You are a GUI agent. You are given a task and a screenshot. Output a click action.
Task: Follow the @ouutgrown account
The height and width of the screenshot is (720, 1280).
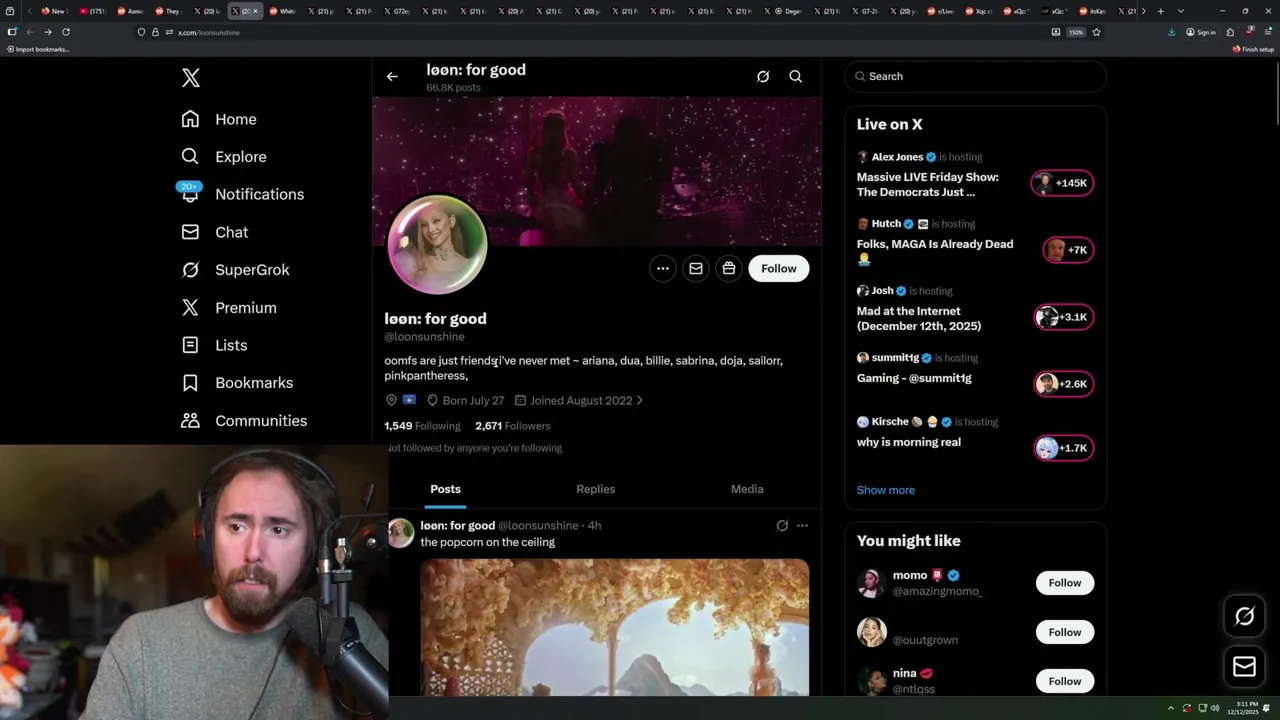tap(1065, 632)
